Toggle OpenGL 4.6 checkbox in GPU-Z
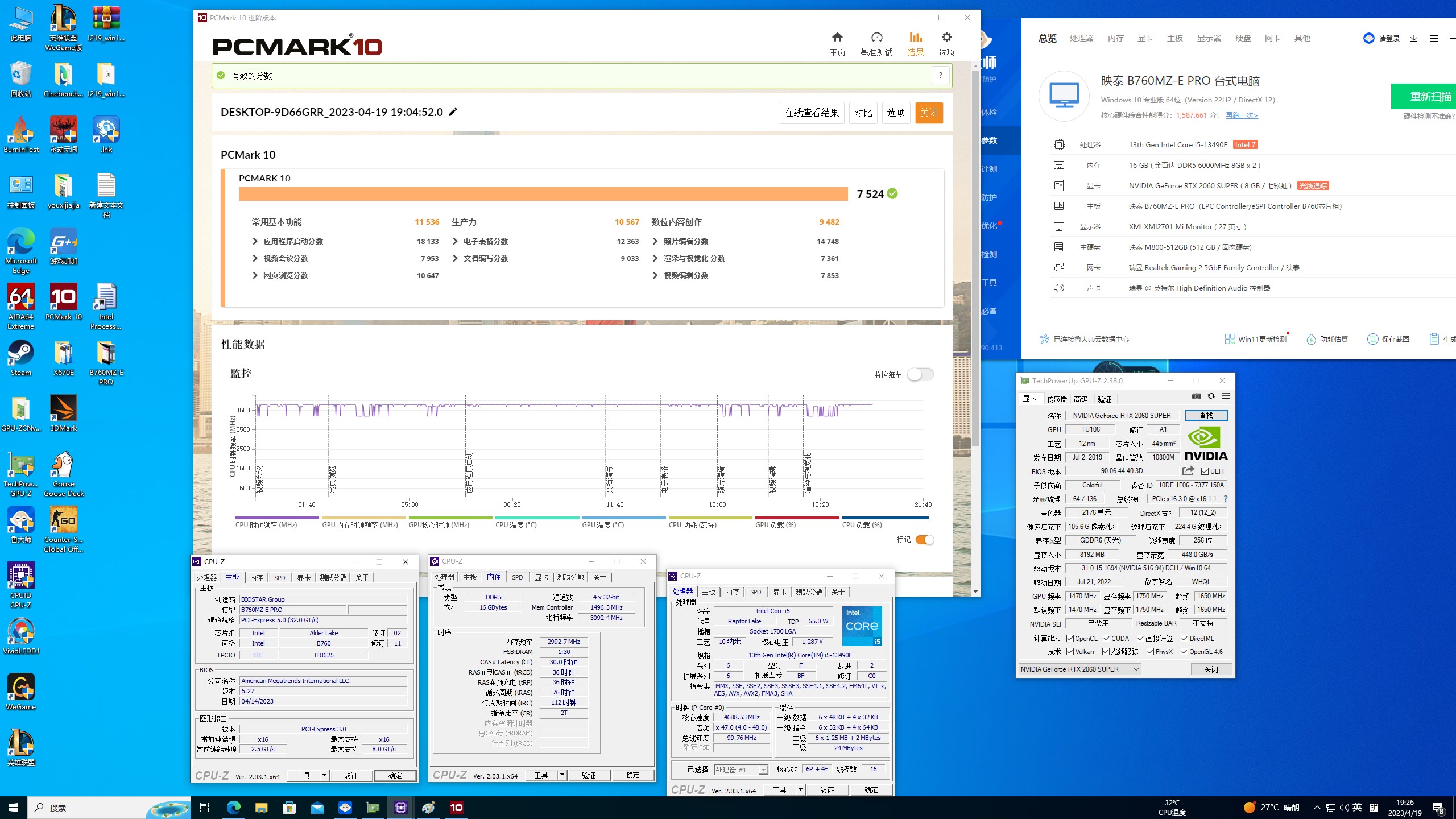 (1184, 651)
